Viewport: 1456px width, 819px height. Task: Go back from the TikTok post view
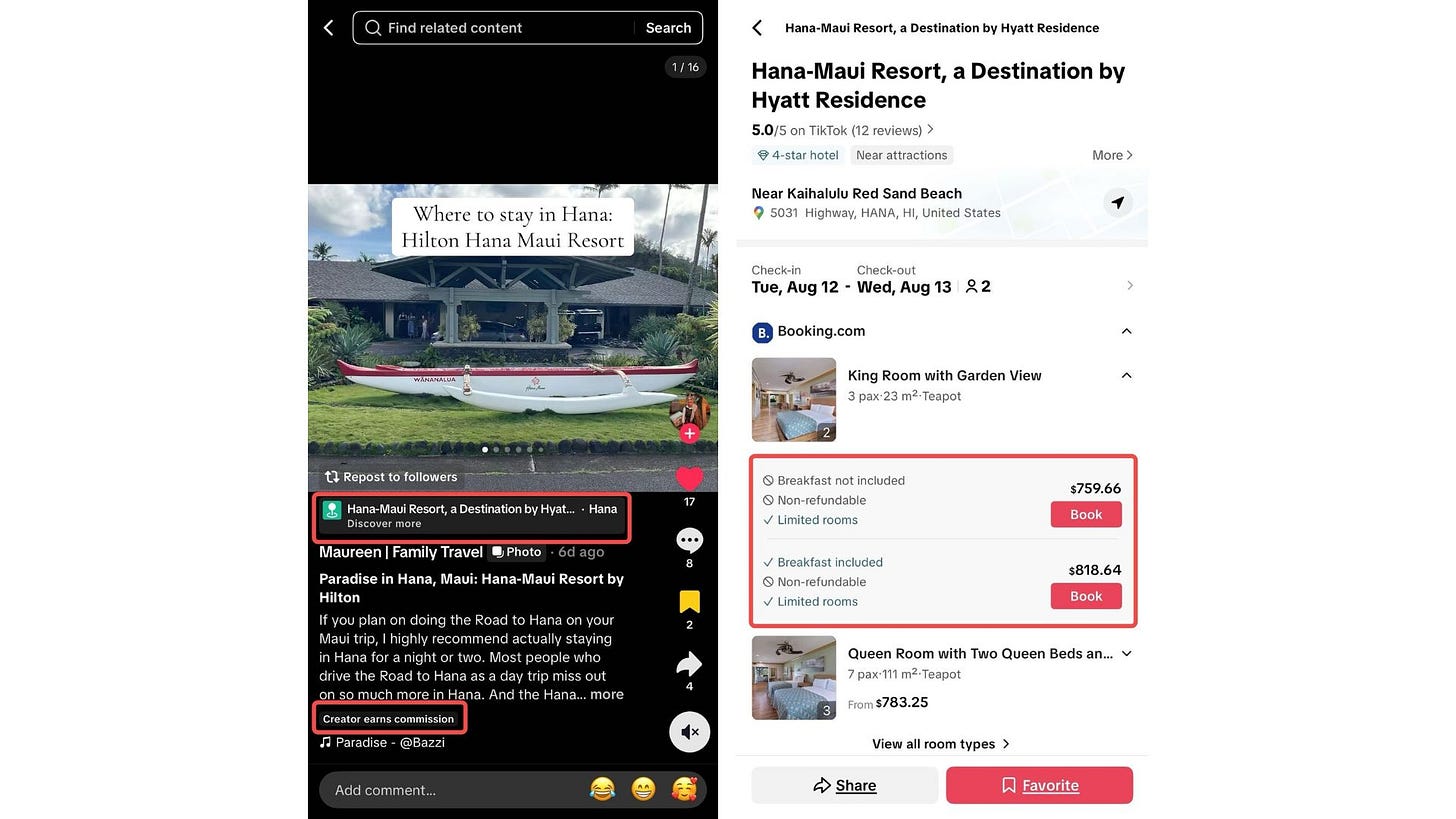(x=328, y=28)
